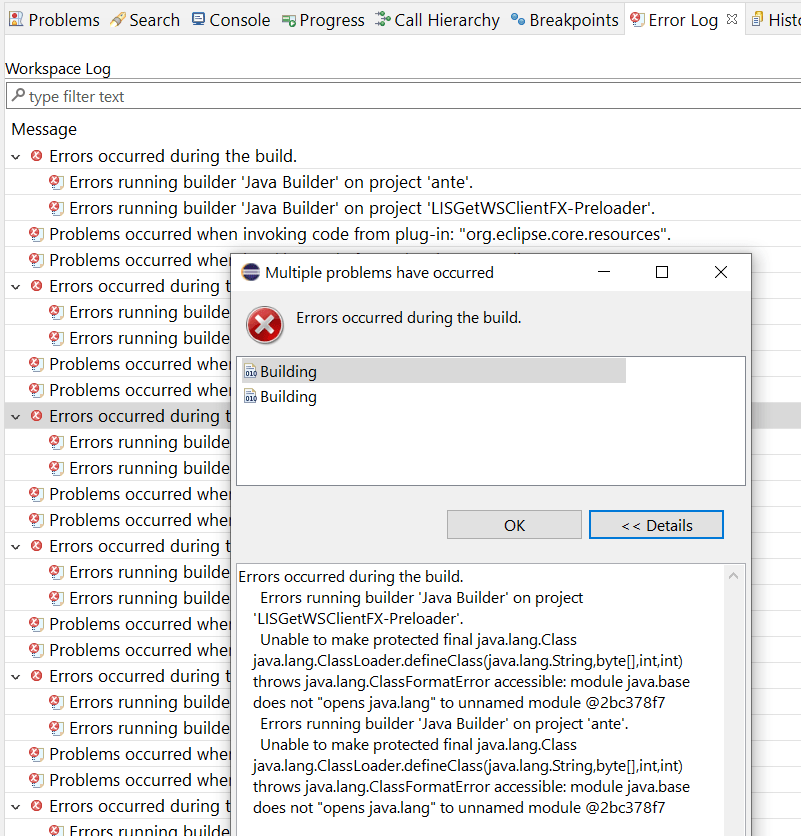The height and width of the screenshot is (836, 801).
Task: Select the first Building item in dialog
Action: (434, 371)
